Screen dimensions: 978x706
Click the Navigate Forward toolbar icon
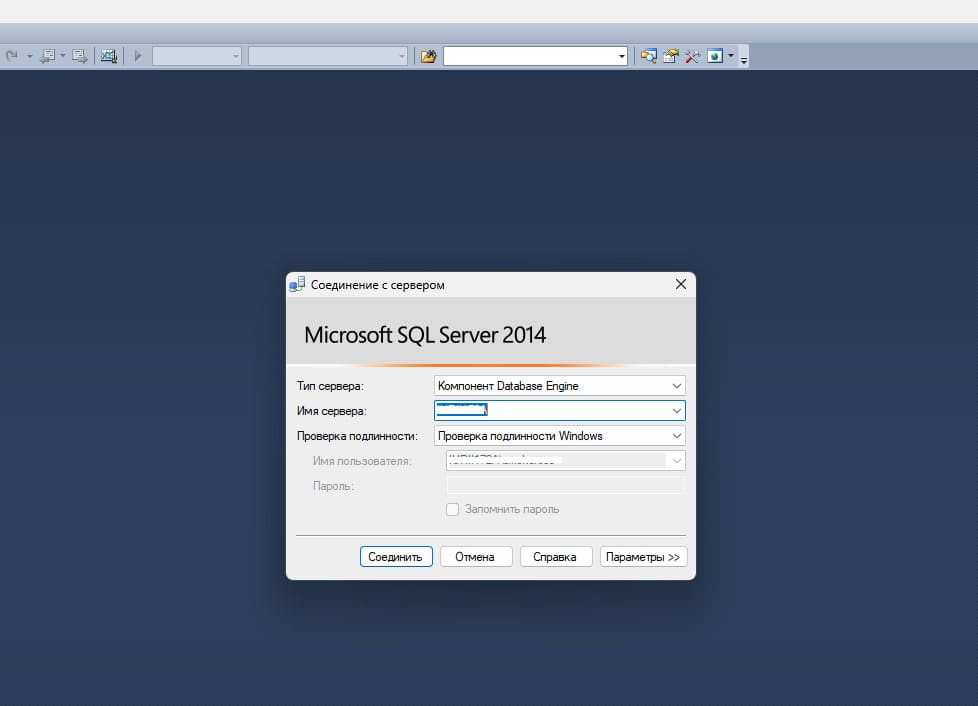click(79, 56)
